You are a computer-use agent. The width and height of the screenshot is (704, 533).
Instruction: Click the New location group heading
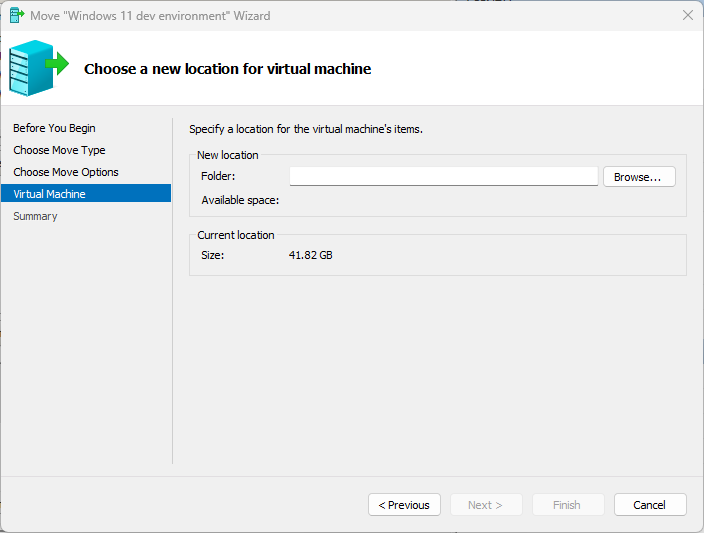pyautogui.click(x=228, y=155)
